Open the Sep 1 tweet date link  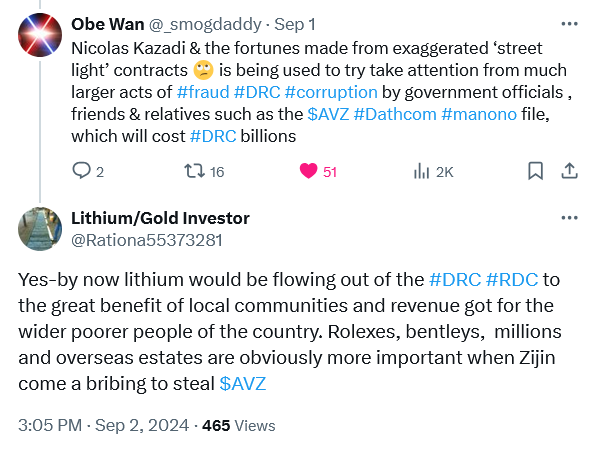tap(295, 24)
